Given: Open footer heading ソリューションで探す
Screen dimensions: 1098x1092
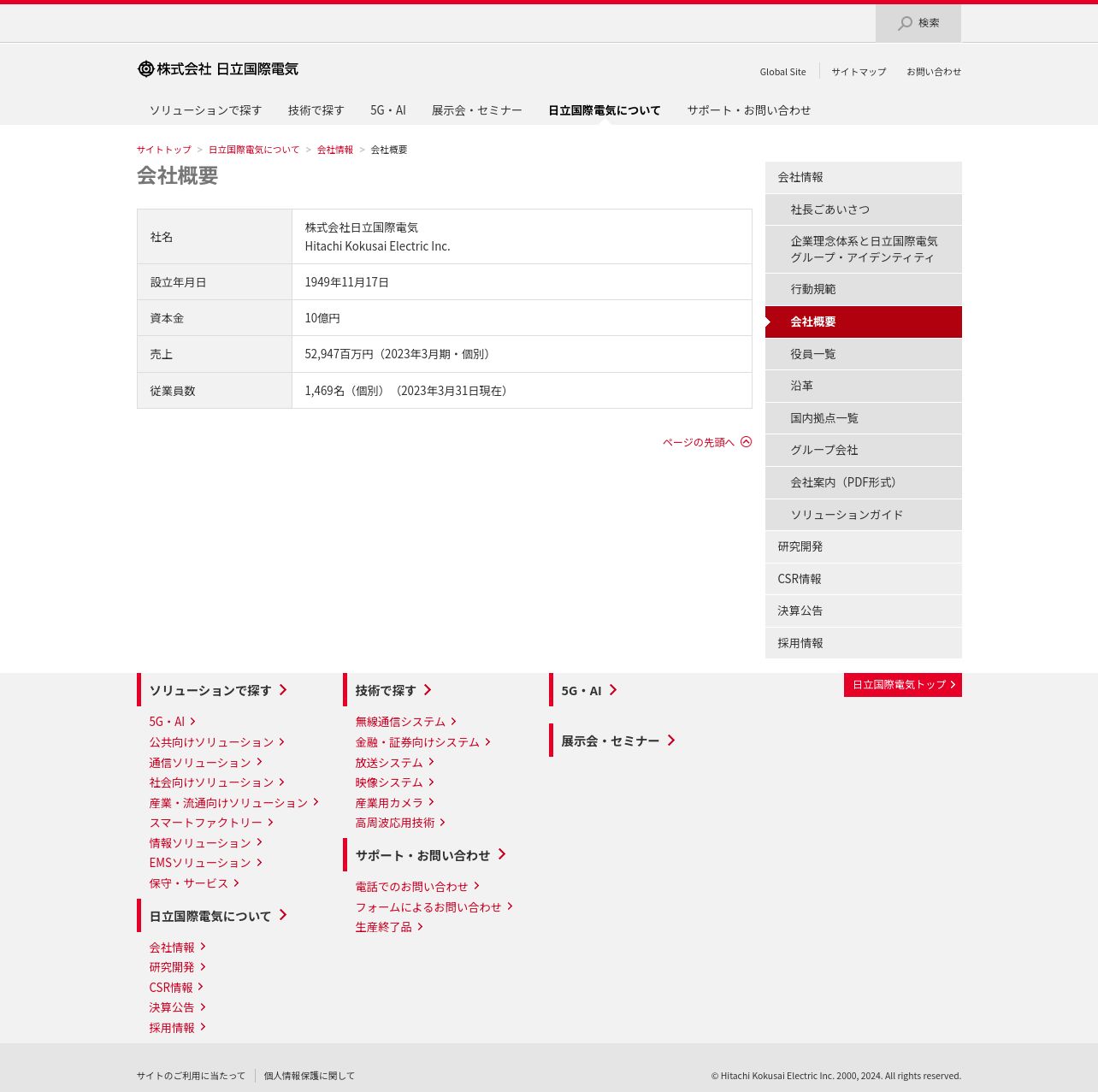Looking at the screenshot, I should point(218,690).
